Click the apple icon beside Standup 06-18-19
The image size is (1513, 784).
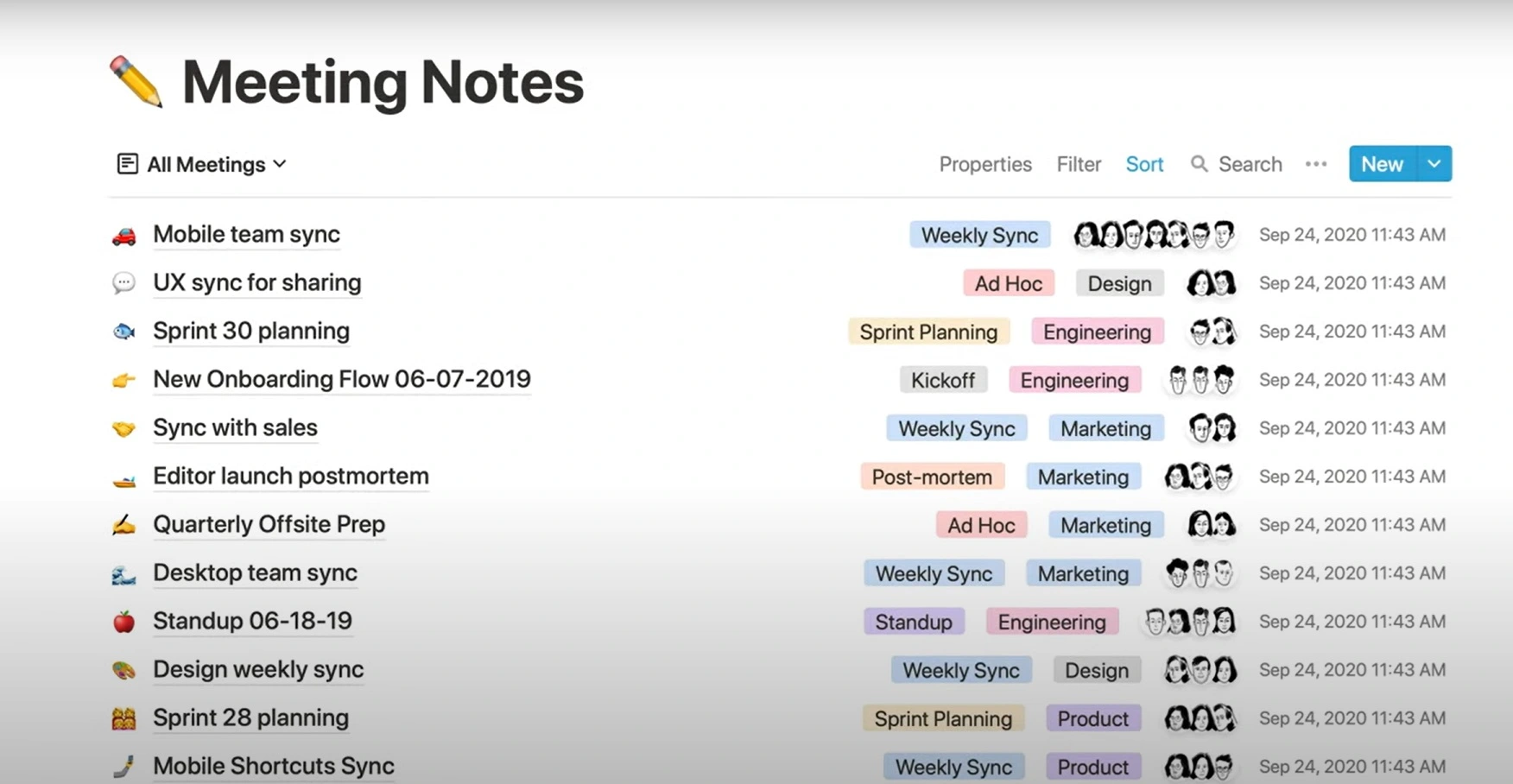(x=124, y=622)
